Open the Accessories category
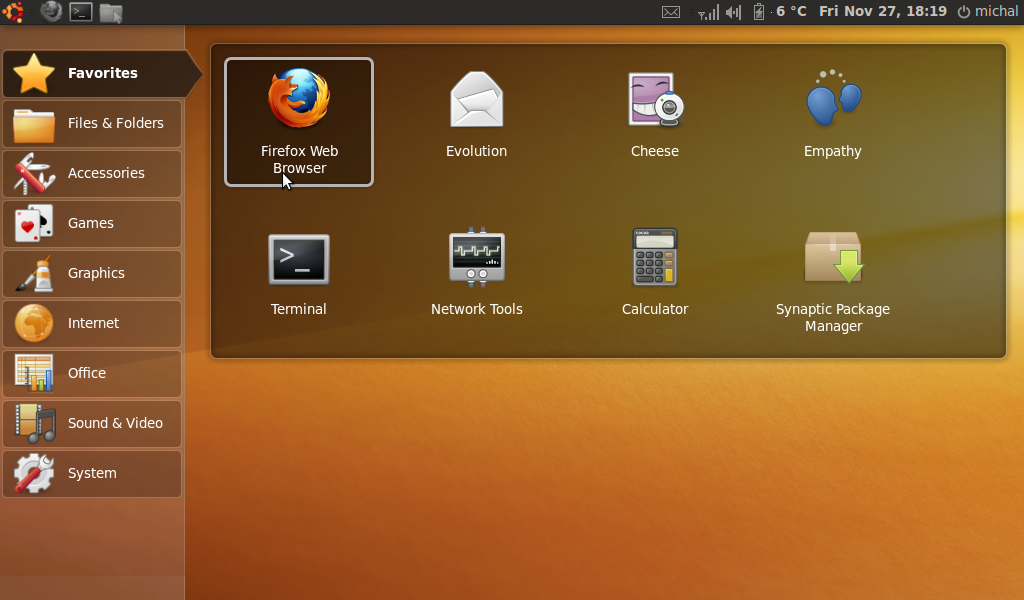 (x=92, y=174)
